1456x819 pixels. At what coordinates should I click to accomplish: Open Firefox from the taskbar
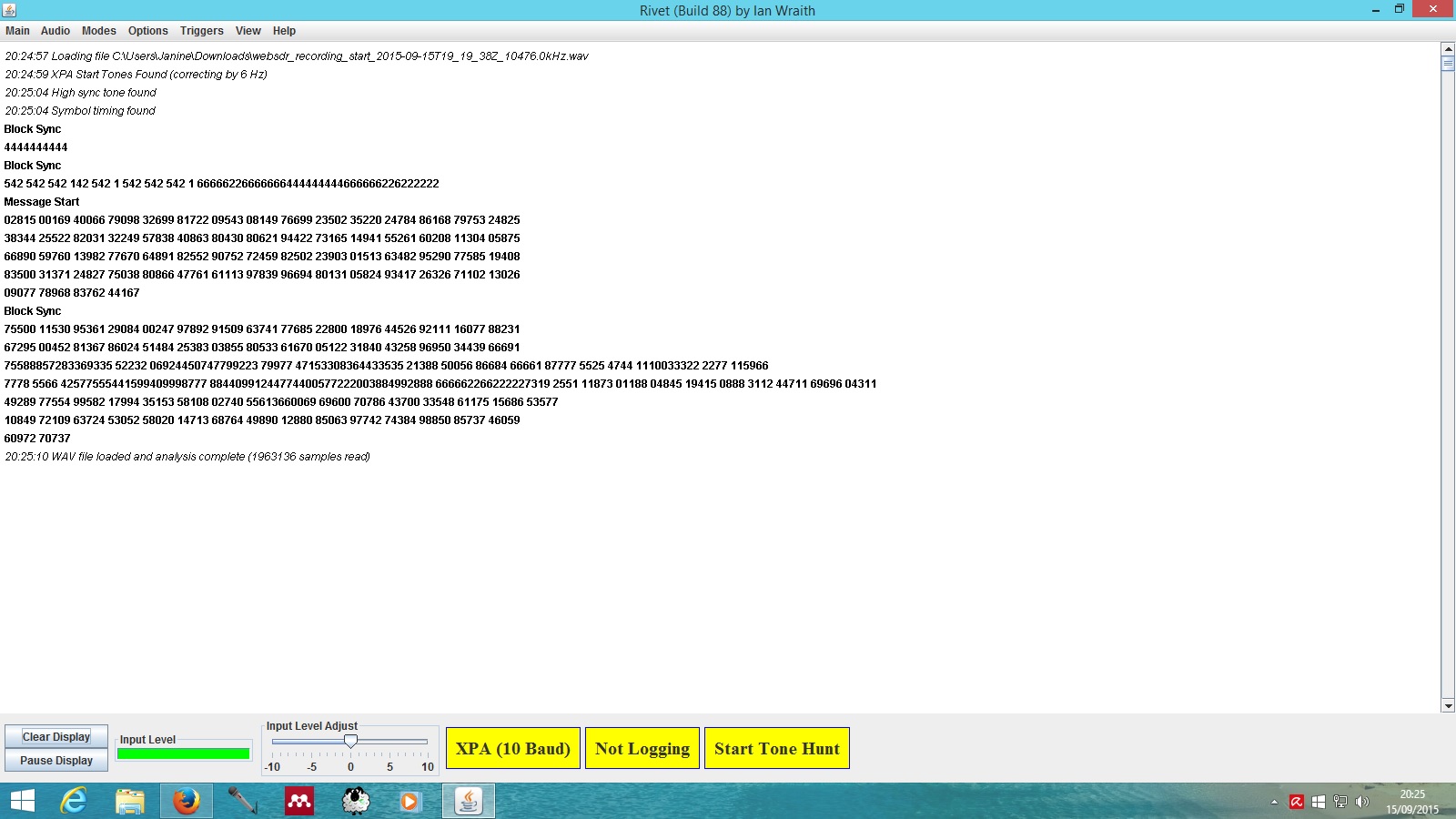pos(187,801)
